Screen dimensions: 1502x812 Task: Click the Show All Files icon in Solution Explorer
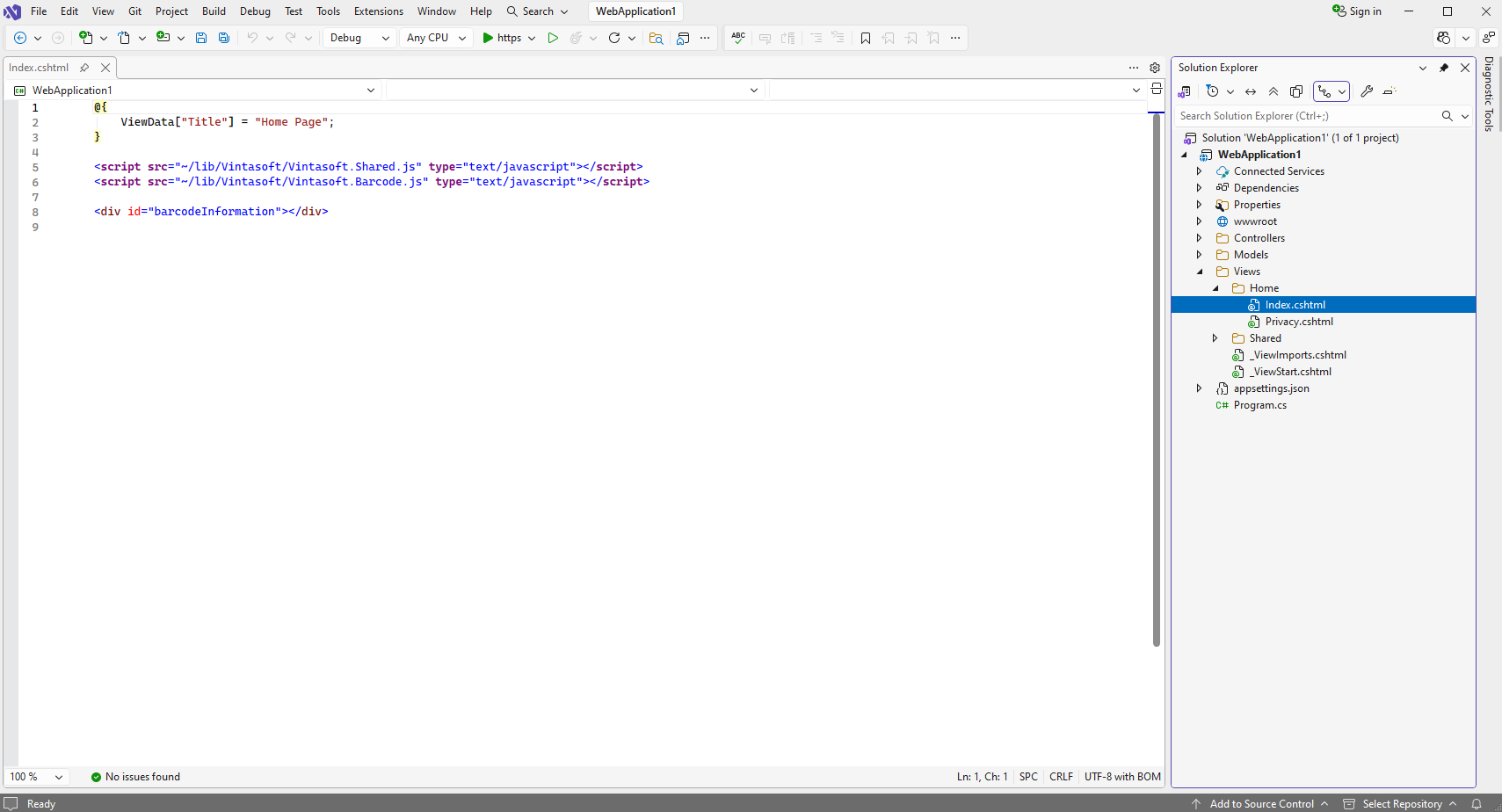tap(1296, 91)
